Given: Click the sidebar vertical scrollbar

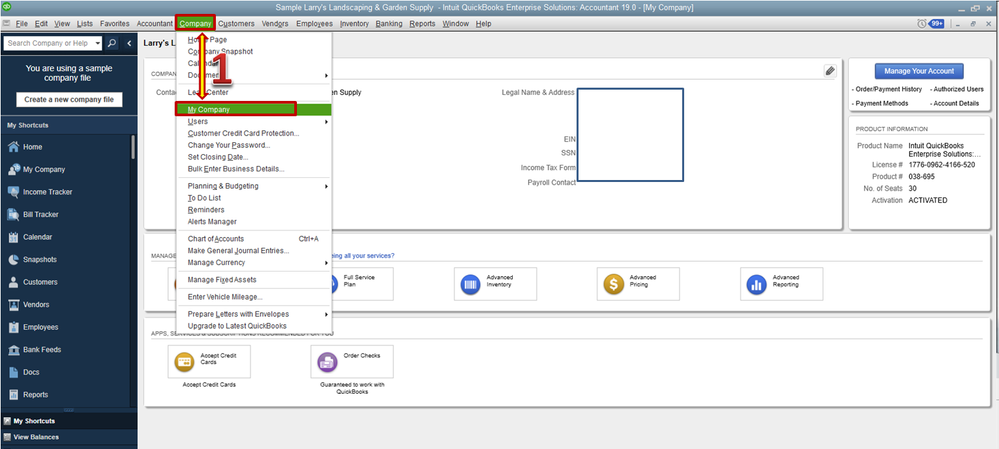Looking at the screenshot, I should pyautogui.click(x=133, y=147).
